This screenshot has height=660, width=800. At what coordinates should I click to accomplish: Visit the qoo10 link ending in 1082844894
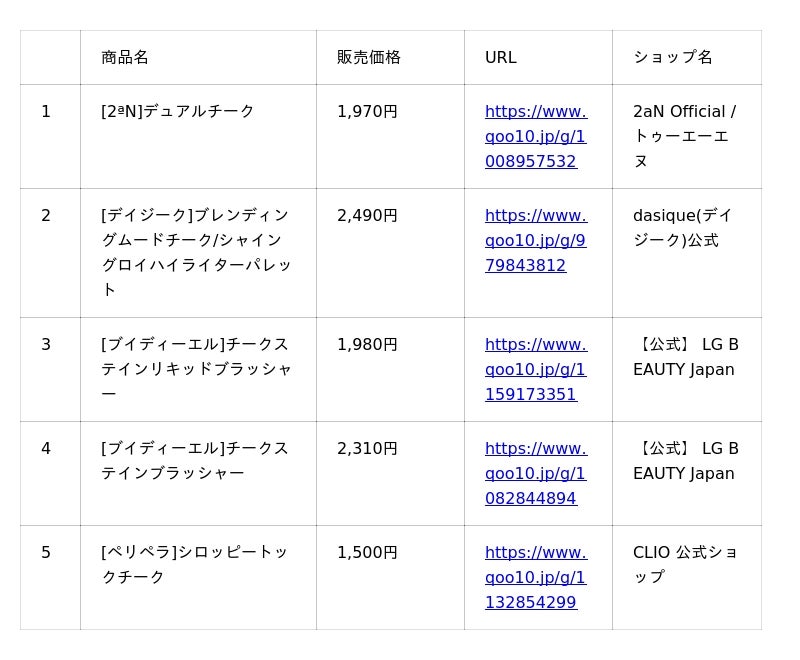click(x=535, y=473)
